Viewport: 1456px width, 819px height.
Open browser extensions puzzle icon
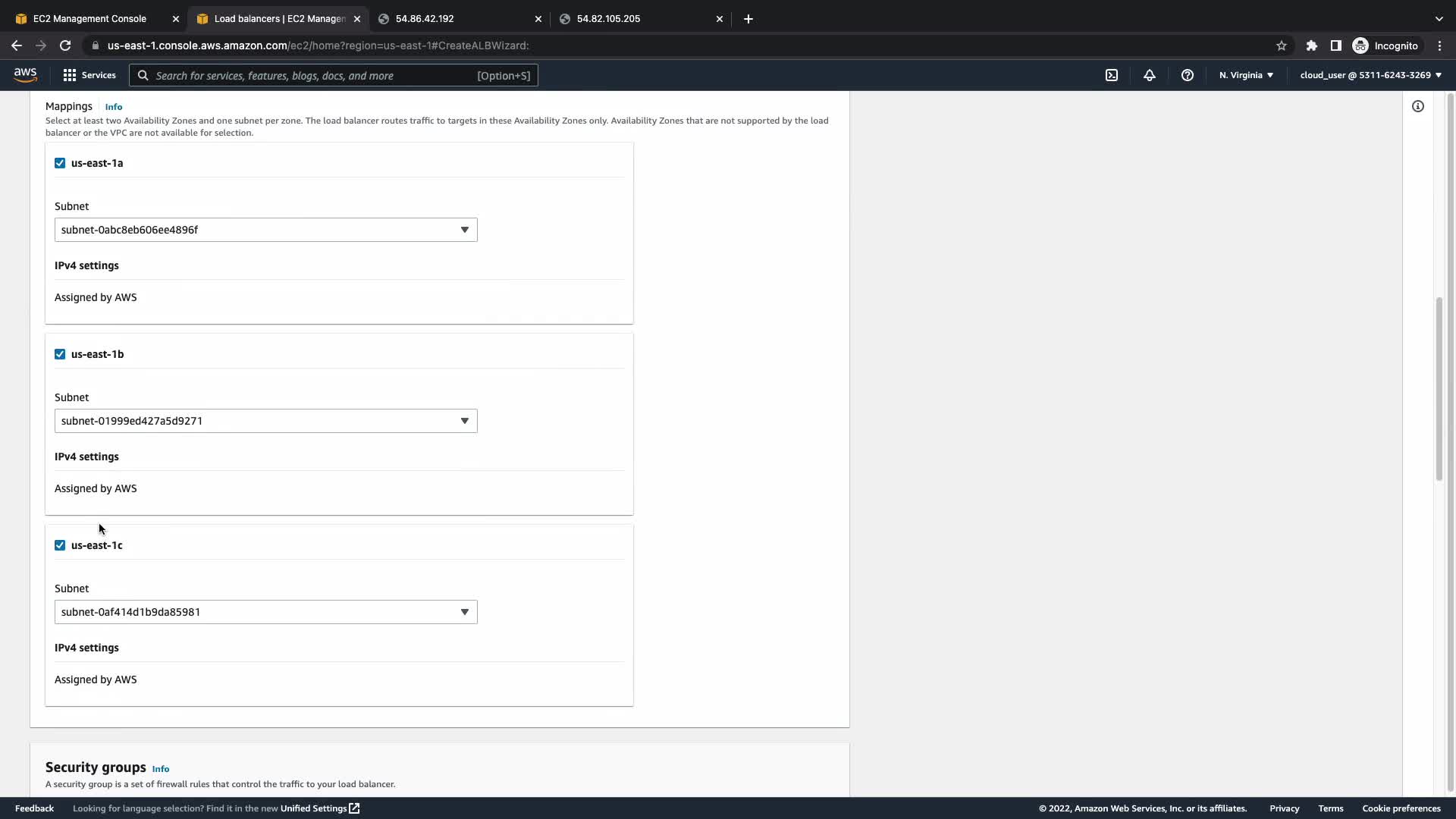(x=1312, y=45)
